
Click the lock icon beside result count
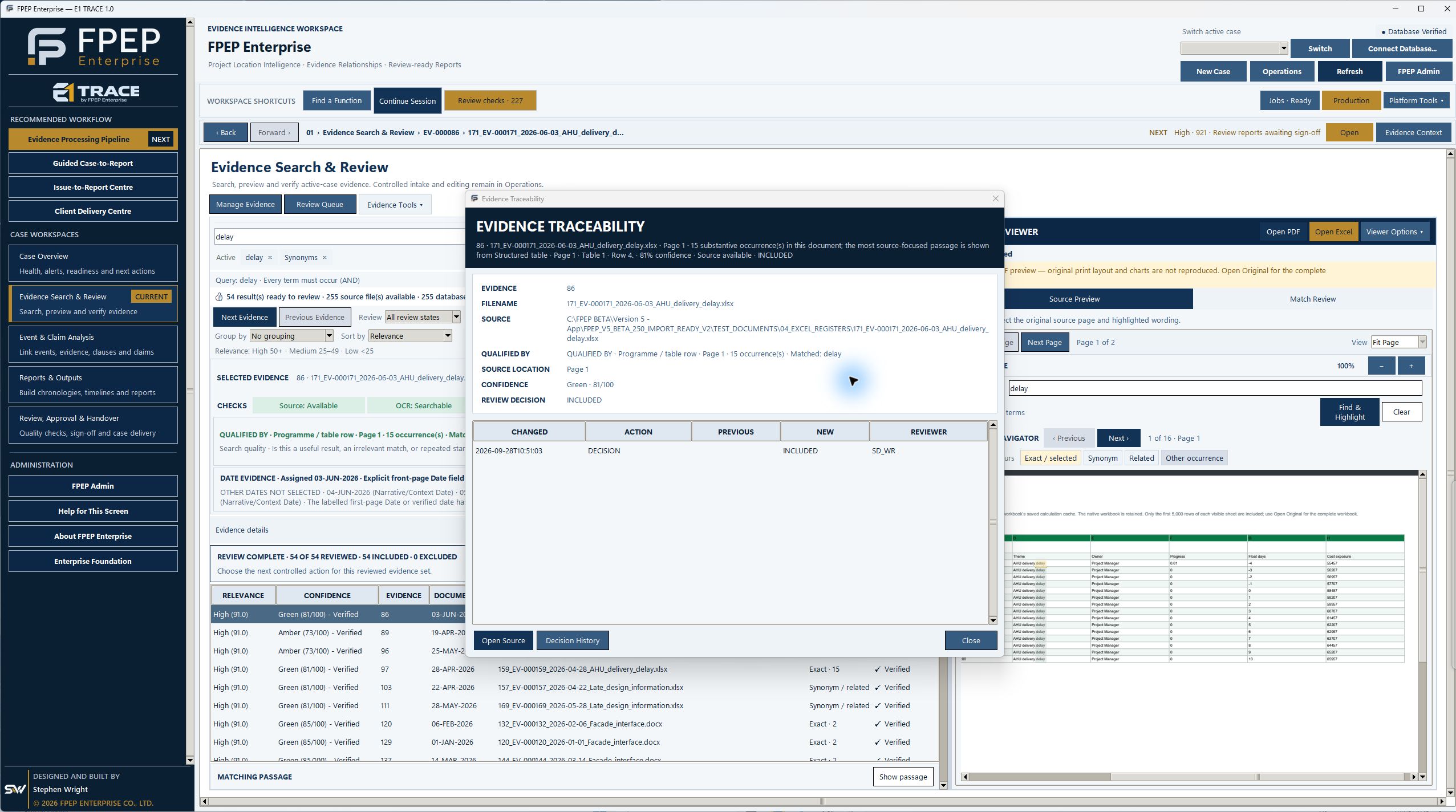click(219, 297)
